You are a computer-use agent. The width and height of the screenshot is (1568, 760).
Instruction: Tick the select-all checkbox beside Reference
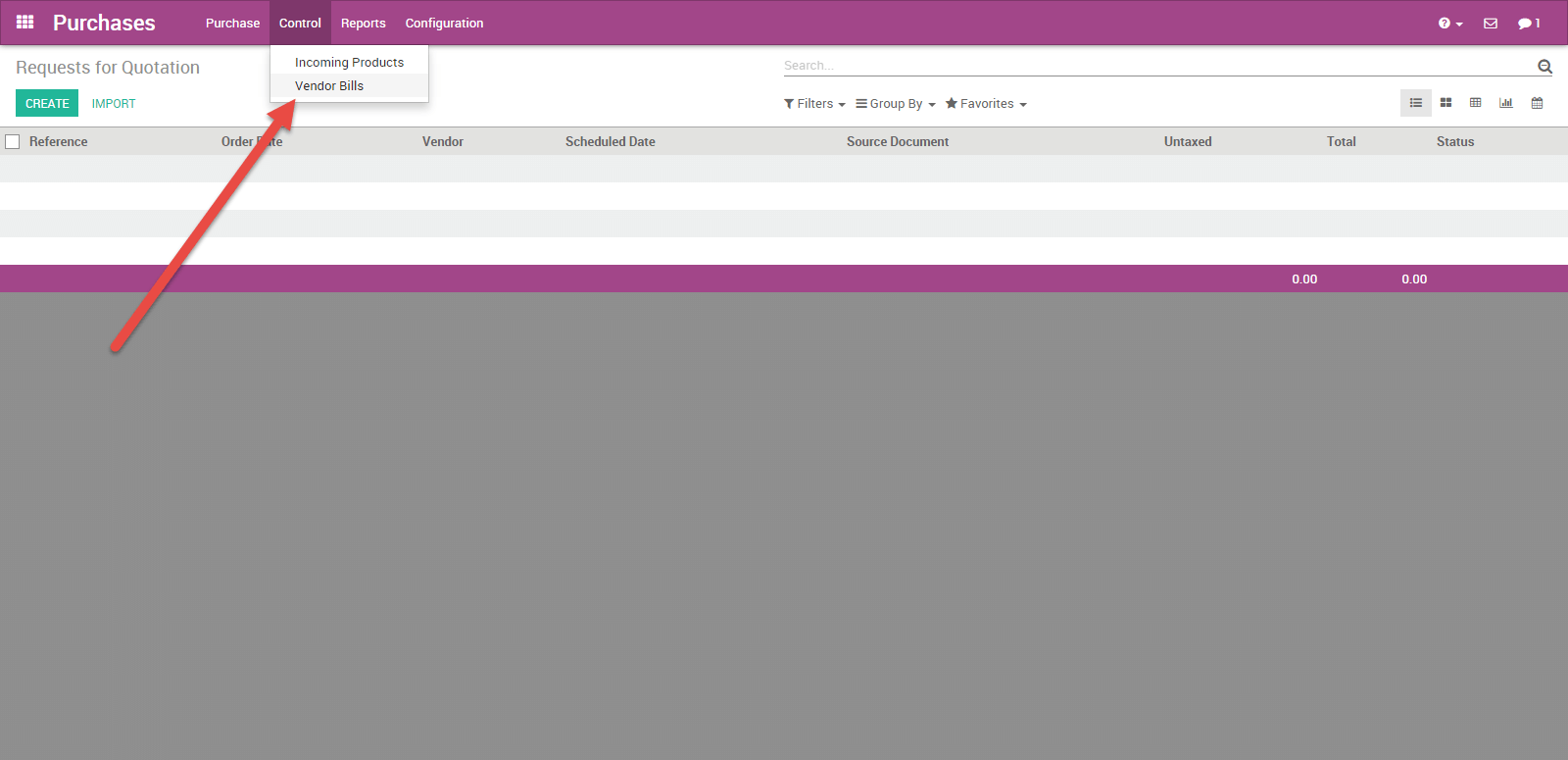[x=13, y=142]
